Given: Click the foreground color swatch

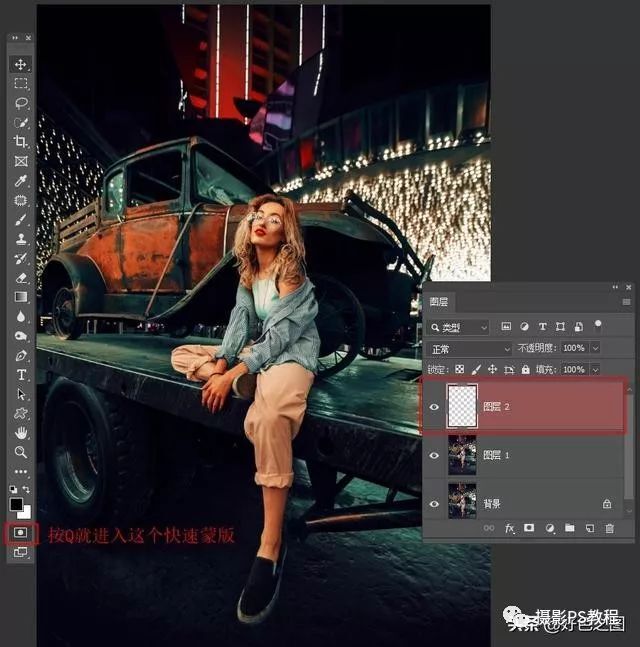Looking at the screenshot, I should (17, 504).
